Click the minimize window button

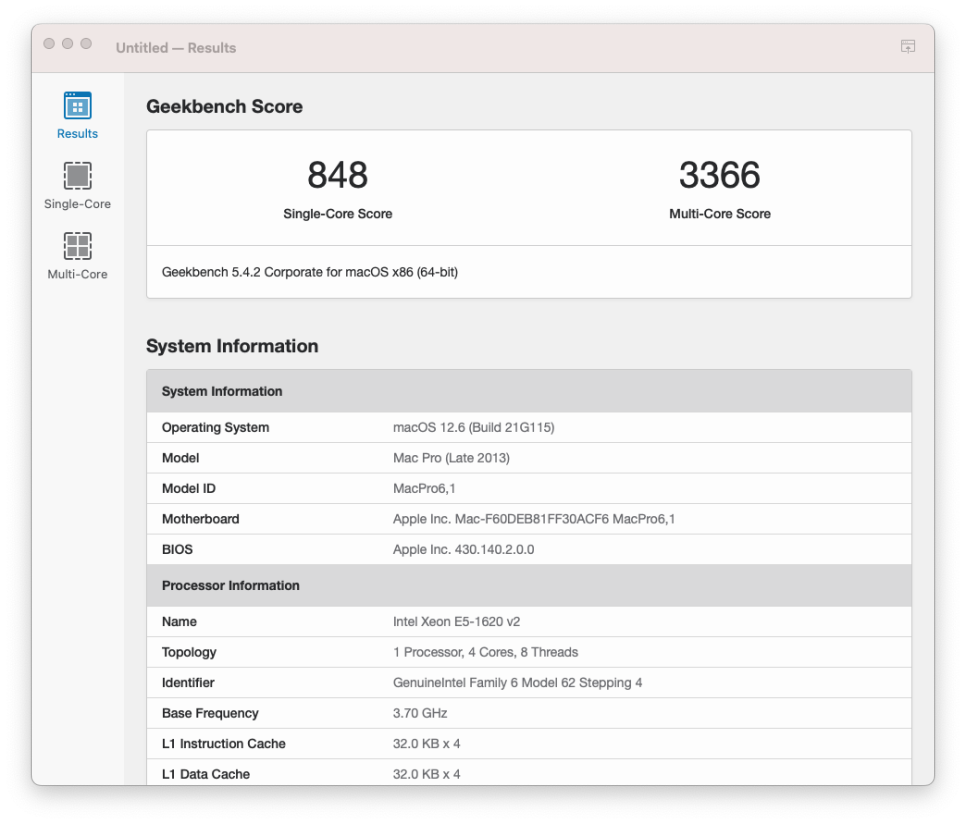68,44
